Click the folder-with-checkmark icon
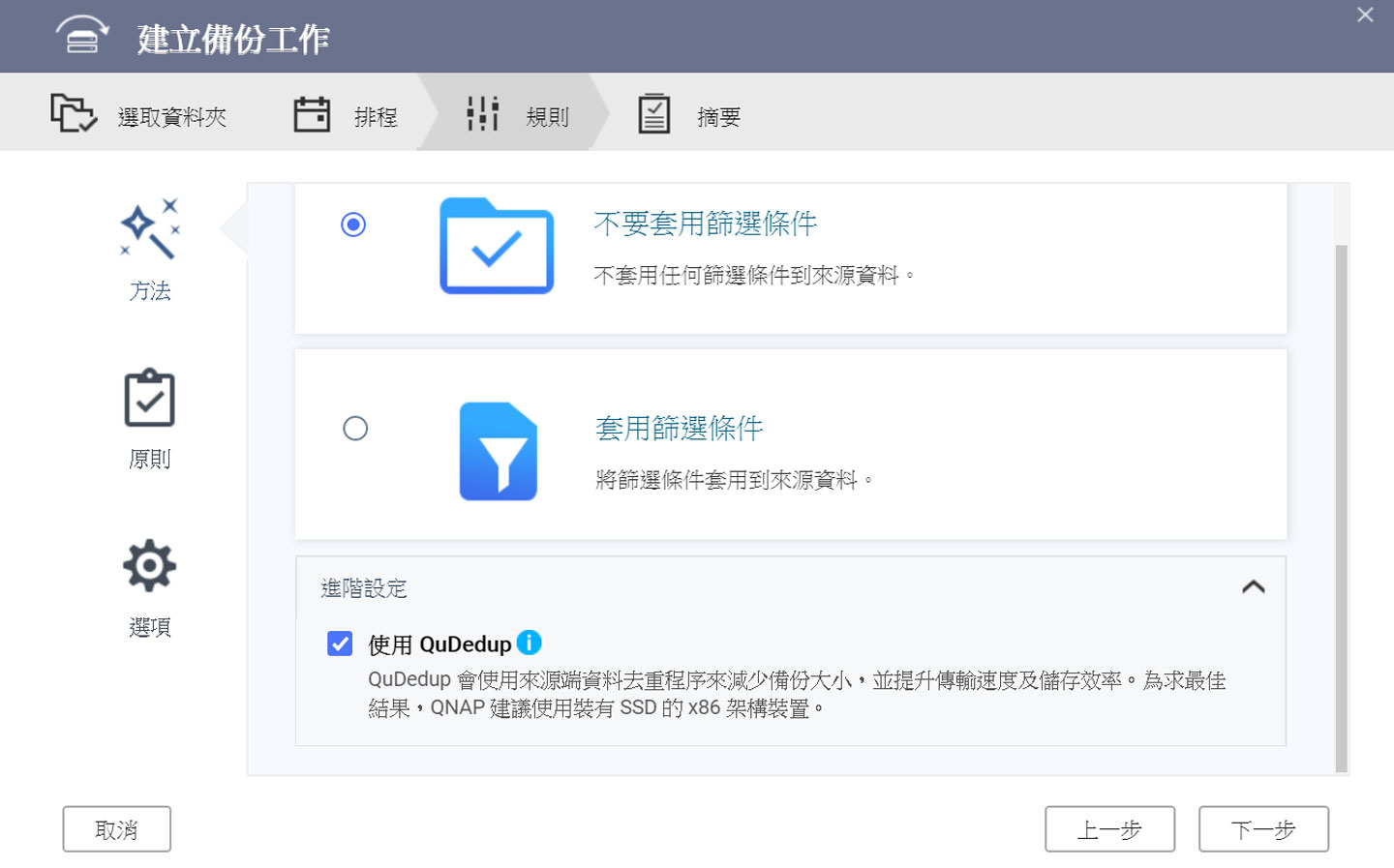The image size is (1394, 868). [497, 247]
